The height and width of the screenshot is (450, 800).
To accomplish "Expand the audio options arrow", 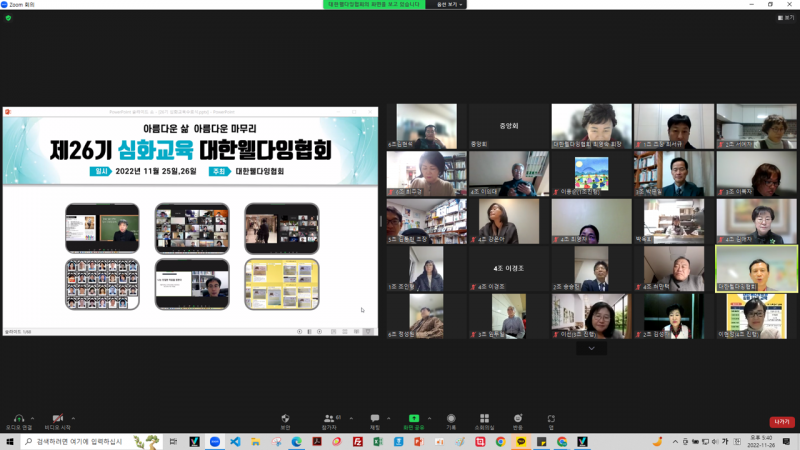I will (x=33, y=417).
